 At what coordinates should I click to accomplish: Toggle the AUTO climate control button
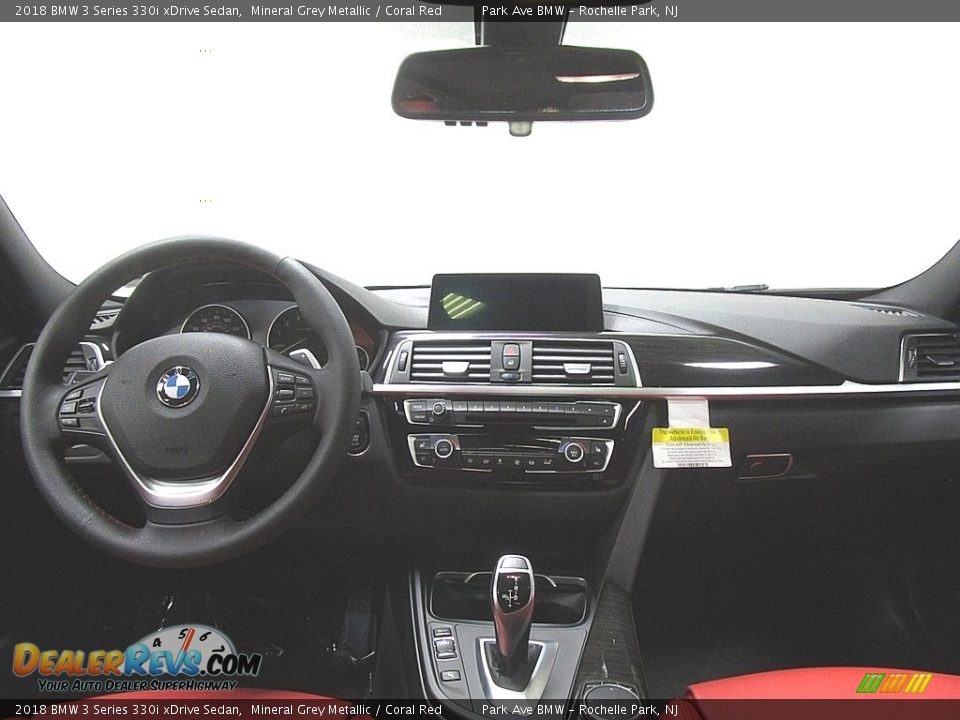443,449
